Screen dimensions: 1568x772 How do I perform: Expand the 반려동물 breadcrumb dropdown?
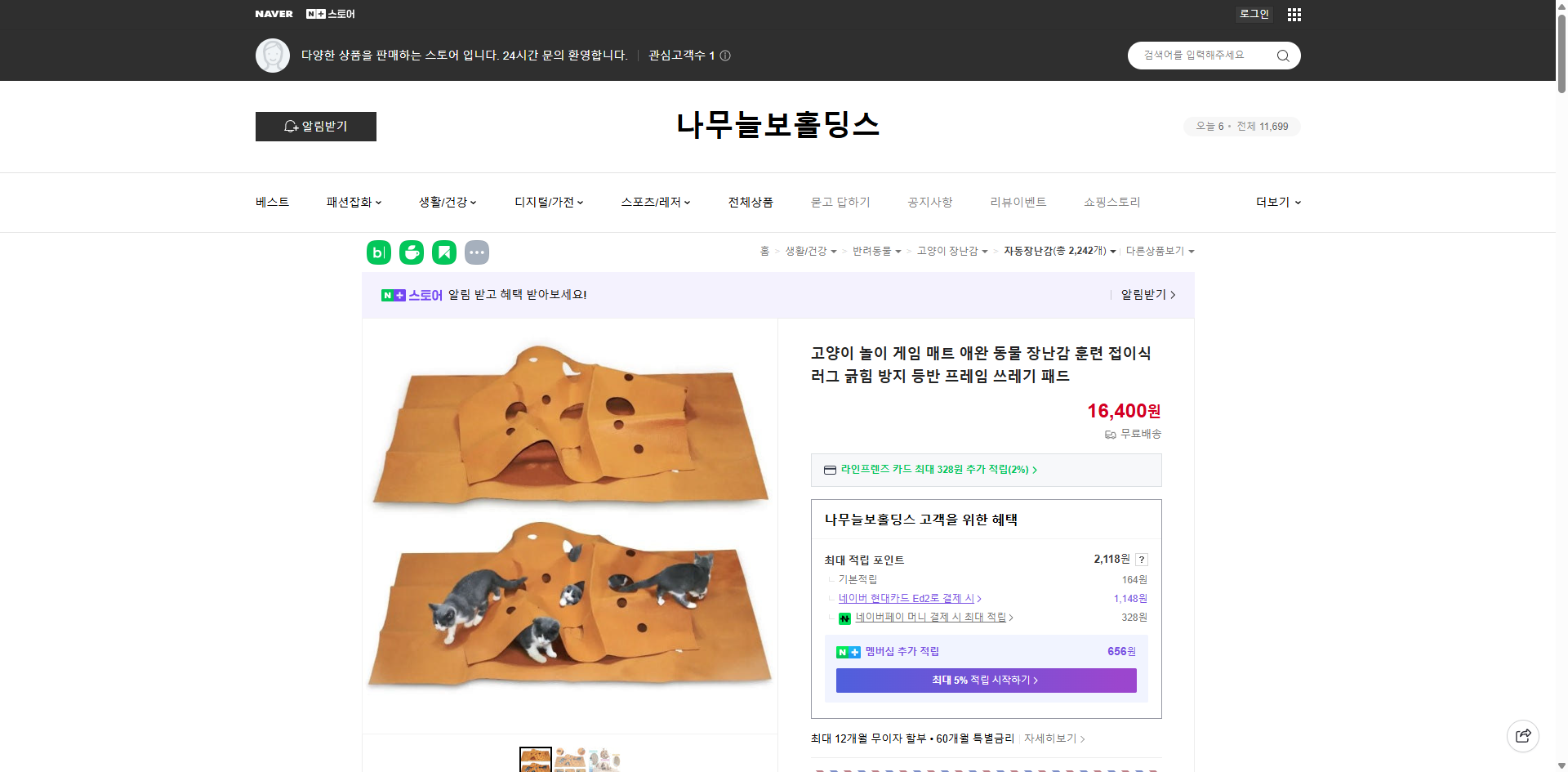coord(877,252)
